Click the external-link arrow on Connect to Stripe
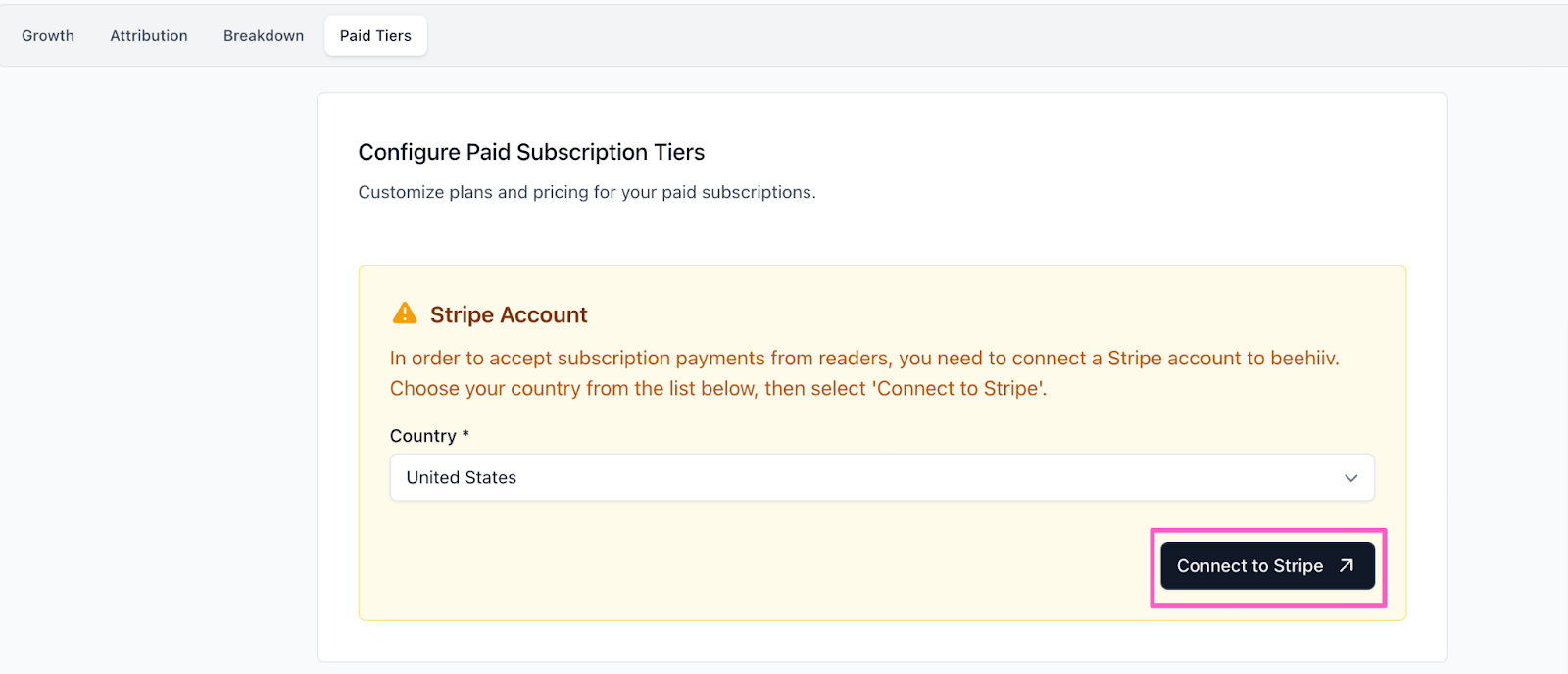Image resolution: width=1568 pixels, height=674 pixels. [x=1347, y=565]
